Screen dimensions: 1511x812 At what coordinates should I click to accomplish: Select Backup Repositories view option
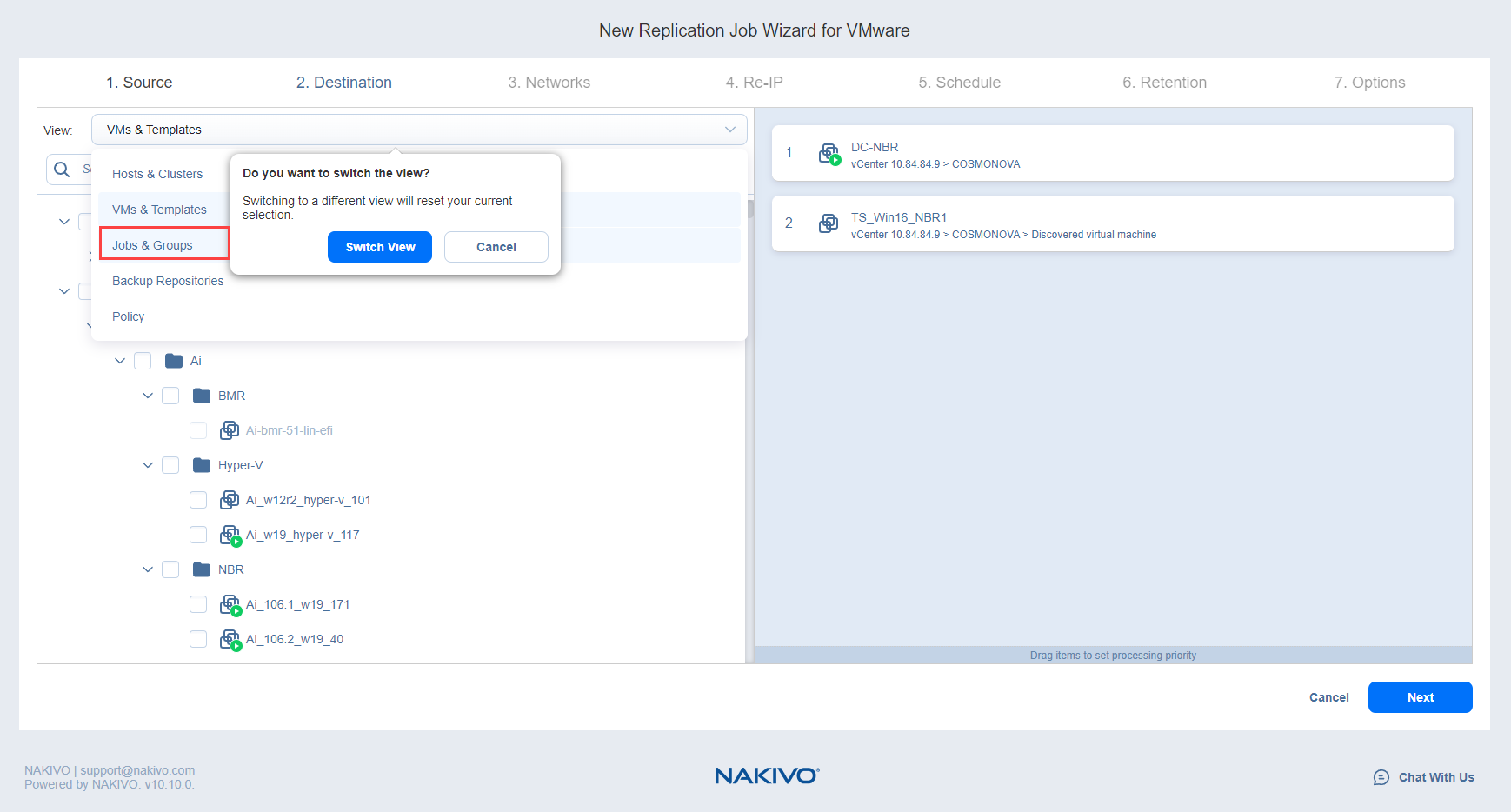(x=168, y=281)
